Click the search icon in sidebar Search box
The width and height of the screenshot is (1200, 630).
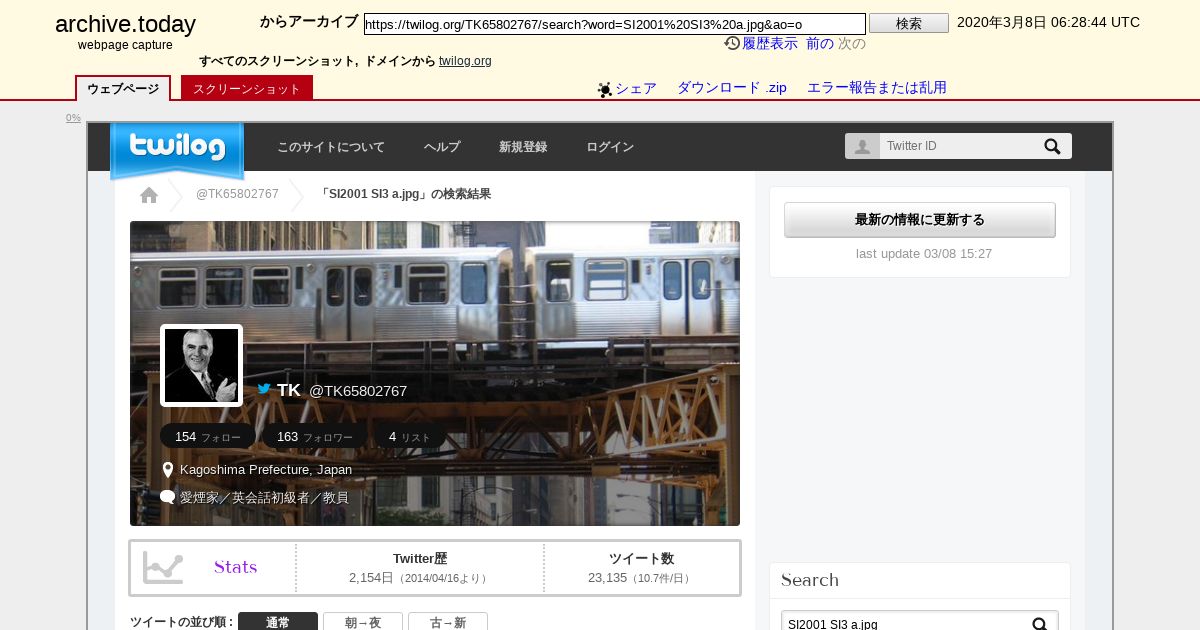1040,624
